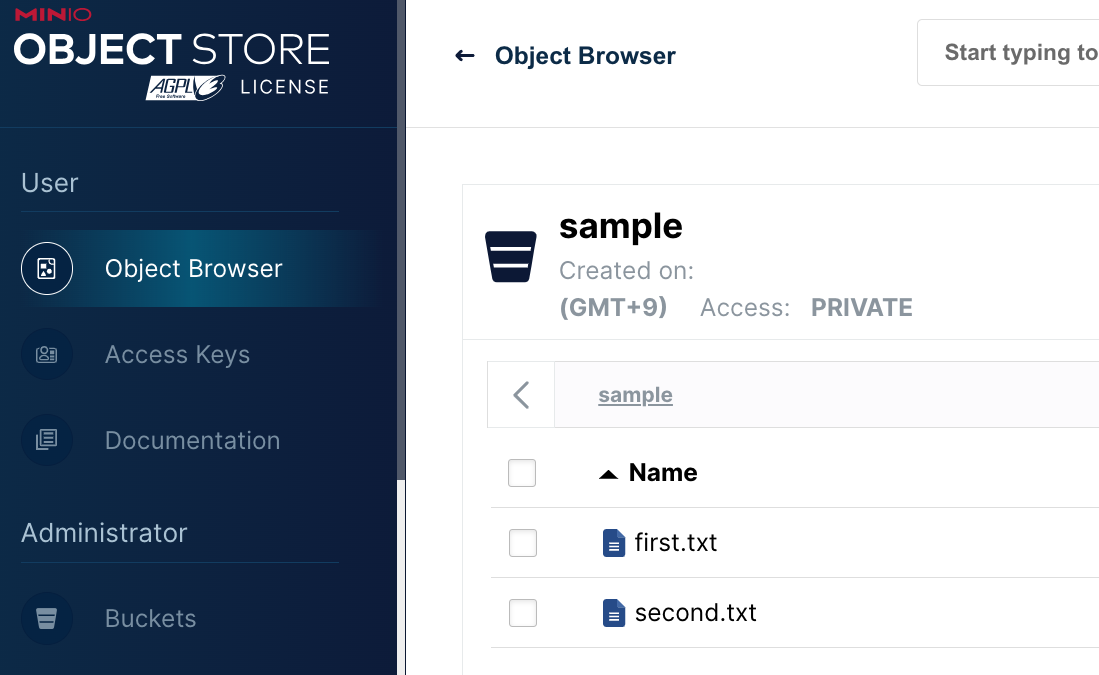The image size is (1099, 675).
Task: Click the Access Keys sidebar icon
Action: pos(47,355)
